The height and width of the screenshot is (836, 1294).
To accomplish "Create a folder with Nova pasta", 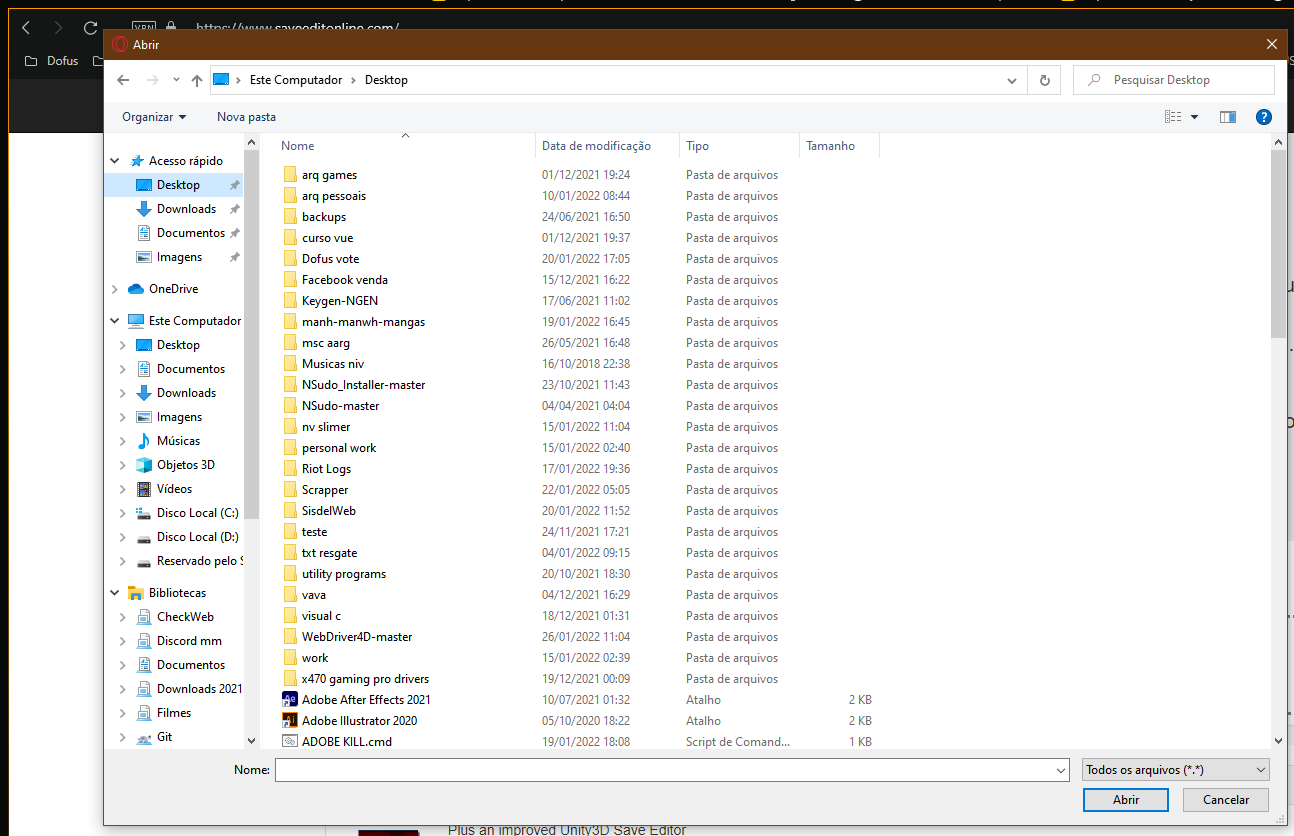I will (246, 117).
